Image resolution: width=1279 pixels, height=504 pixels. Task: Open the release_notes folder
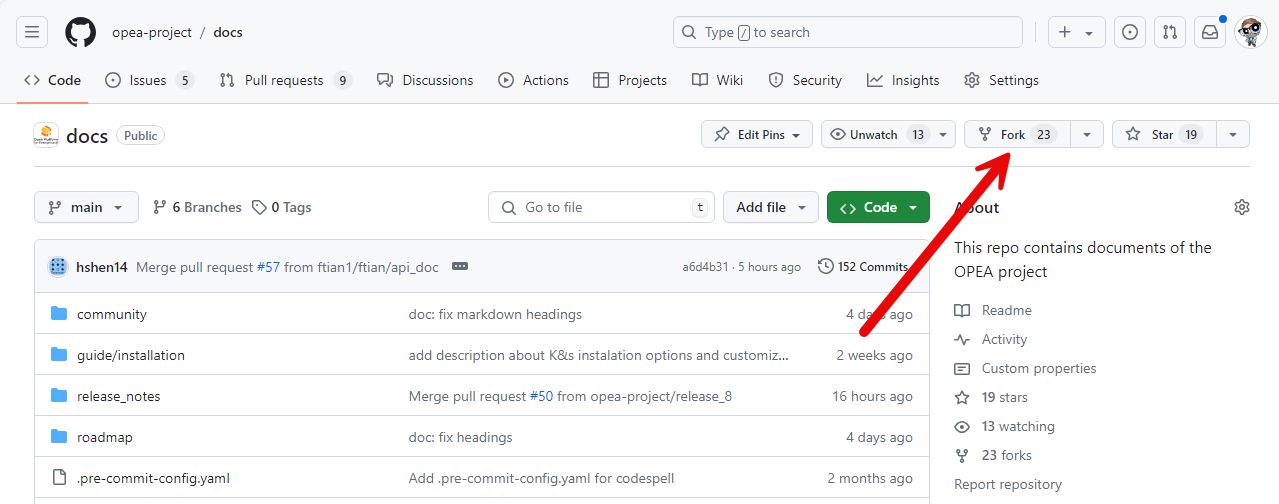(119, 396)
